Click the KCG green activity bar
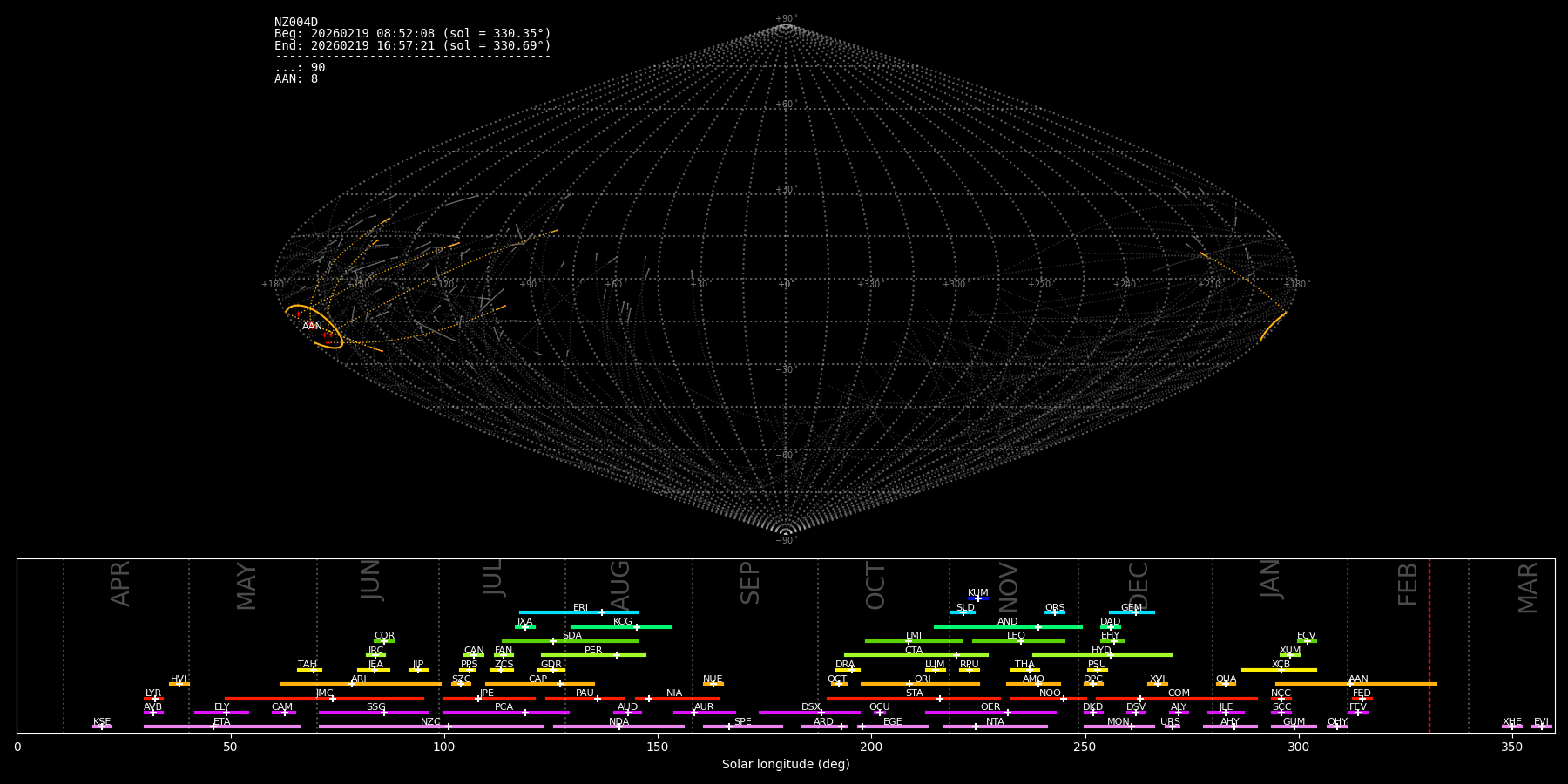1568x784 pixels. (621, 627)
